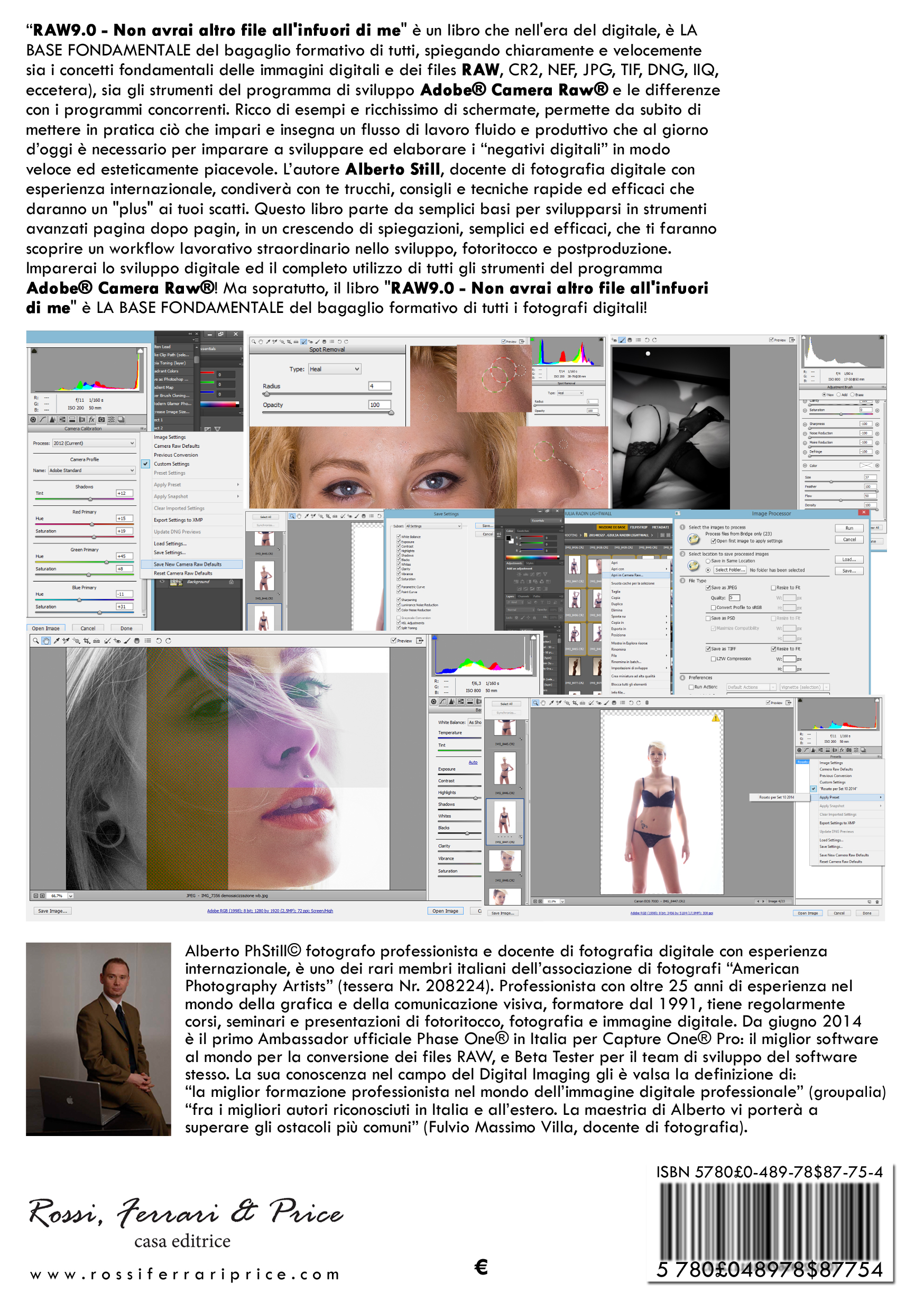Choose Save New Camera Raw Defaults menu item
This screenshot has width=924, height=1311.
coord(191,564)
